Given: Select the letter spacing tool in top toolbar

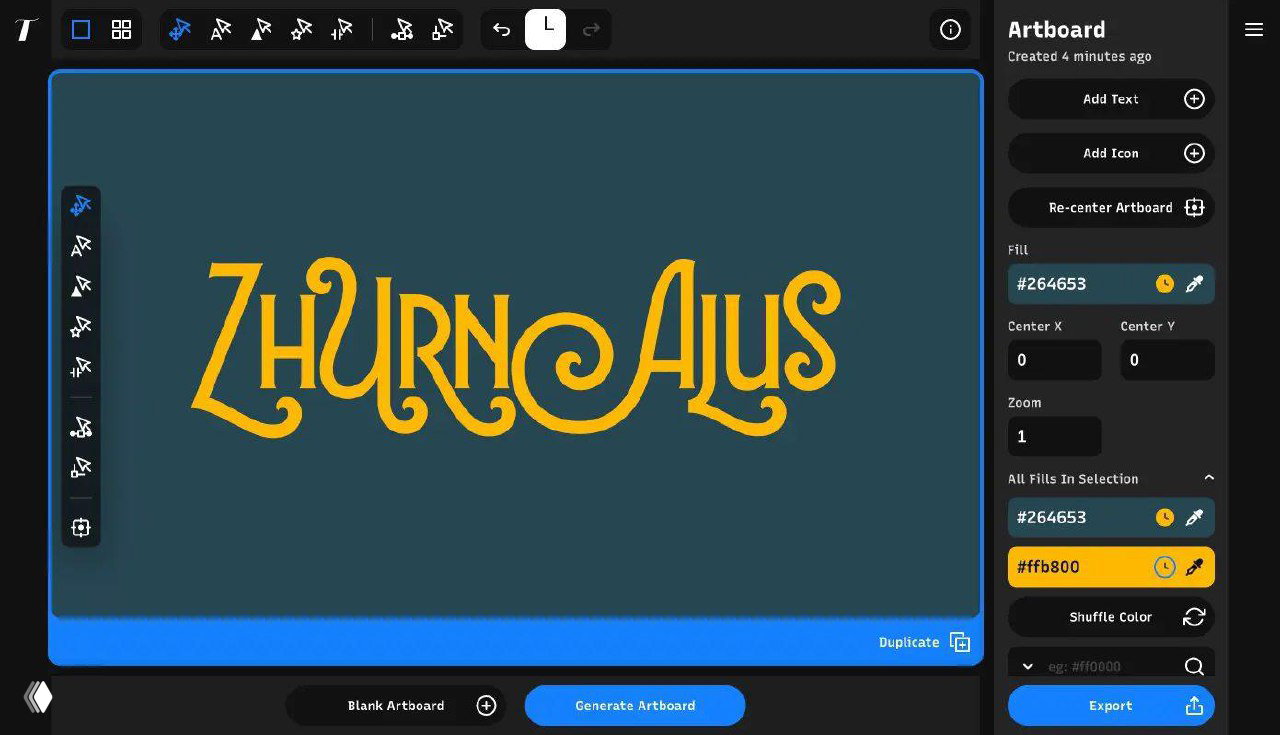Looking at the screenshot, I should 342,30.
